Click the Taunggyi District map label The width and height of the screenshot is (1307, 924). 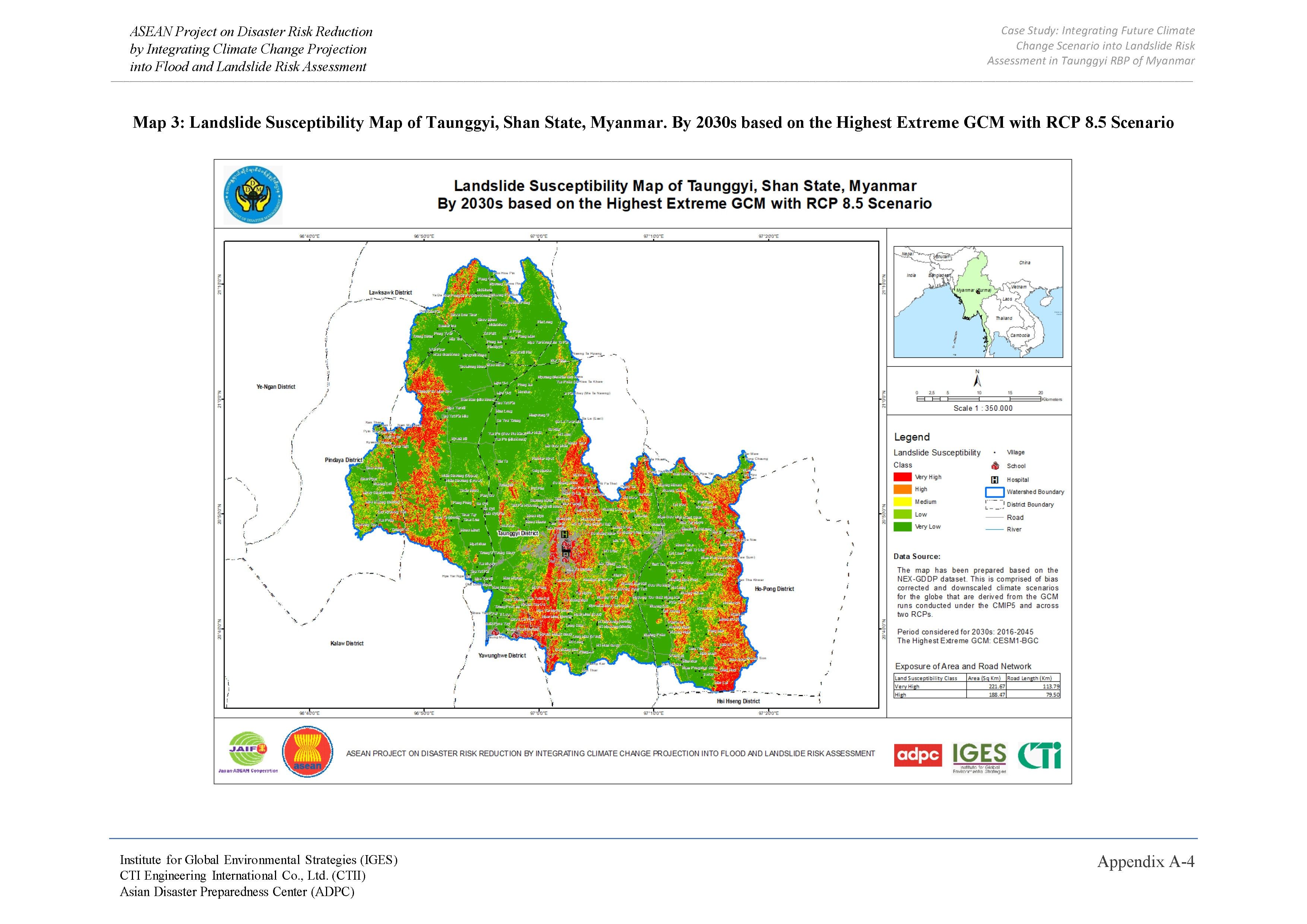pos(518,534)
